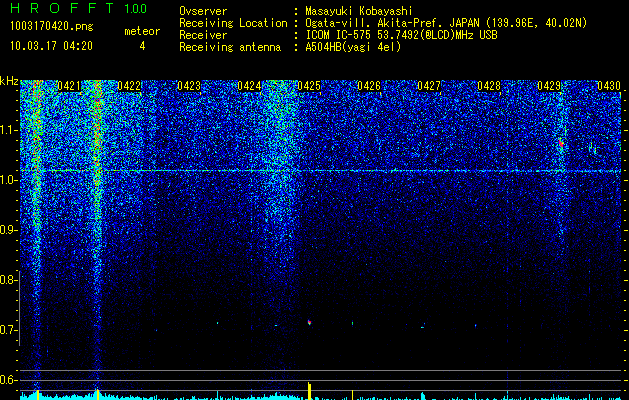This screenshot has width=629, height=400.
Task: Click the 0421 time marker
Action: coord(69,86)
